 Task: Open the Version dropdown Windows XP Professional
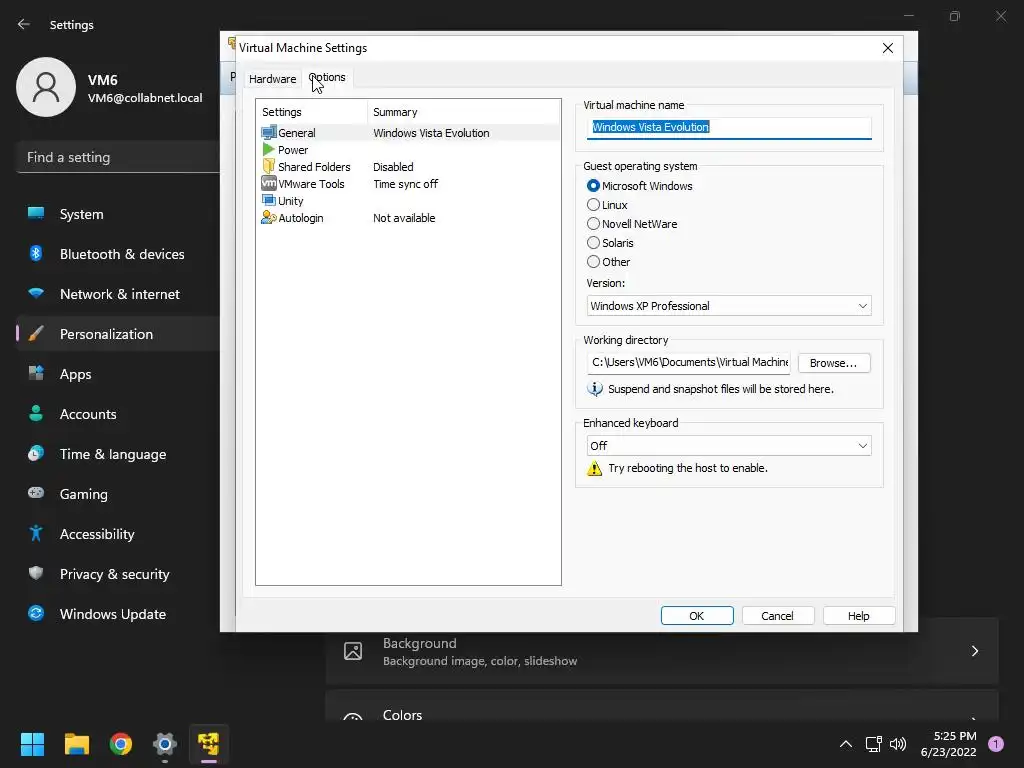pyautogui.click(x=729, y=306)
